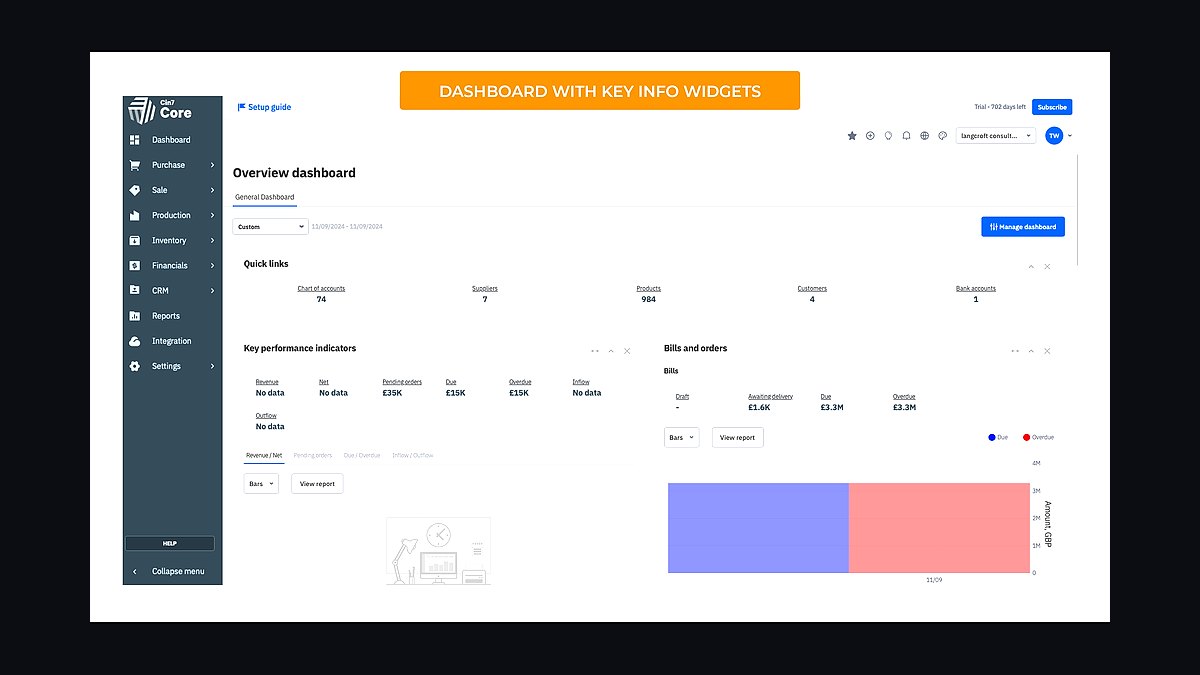Click the CRM contacts icon in sidebar
This screenshot has height=675, width=1200.
click(134, 291)
